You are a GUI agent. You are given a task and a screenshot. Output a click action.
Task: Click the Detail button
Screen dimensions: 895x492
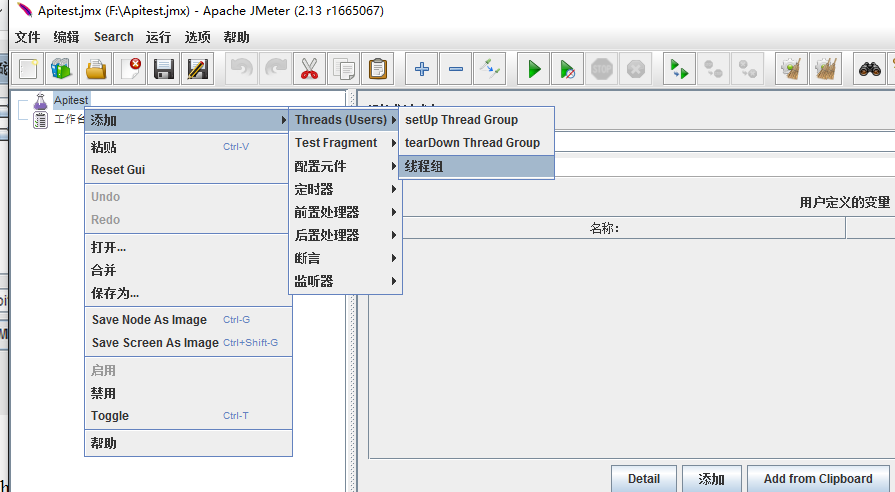pyautogui.click(x=644, y=479)
